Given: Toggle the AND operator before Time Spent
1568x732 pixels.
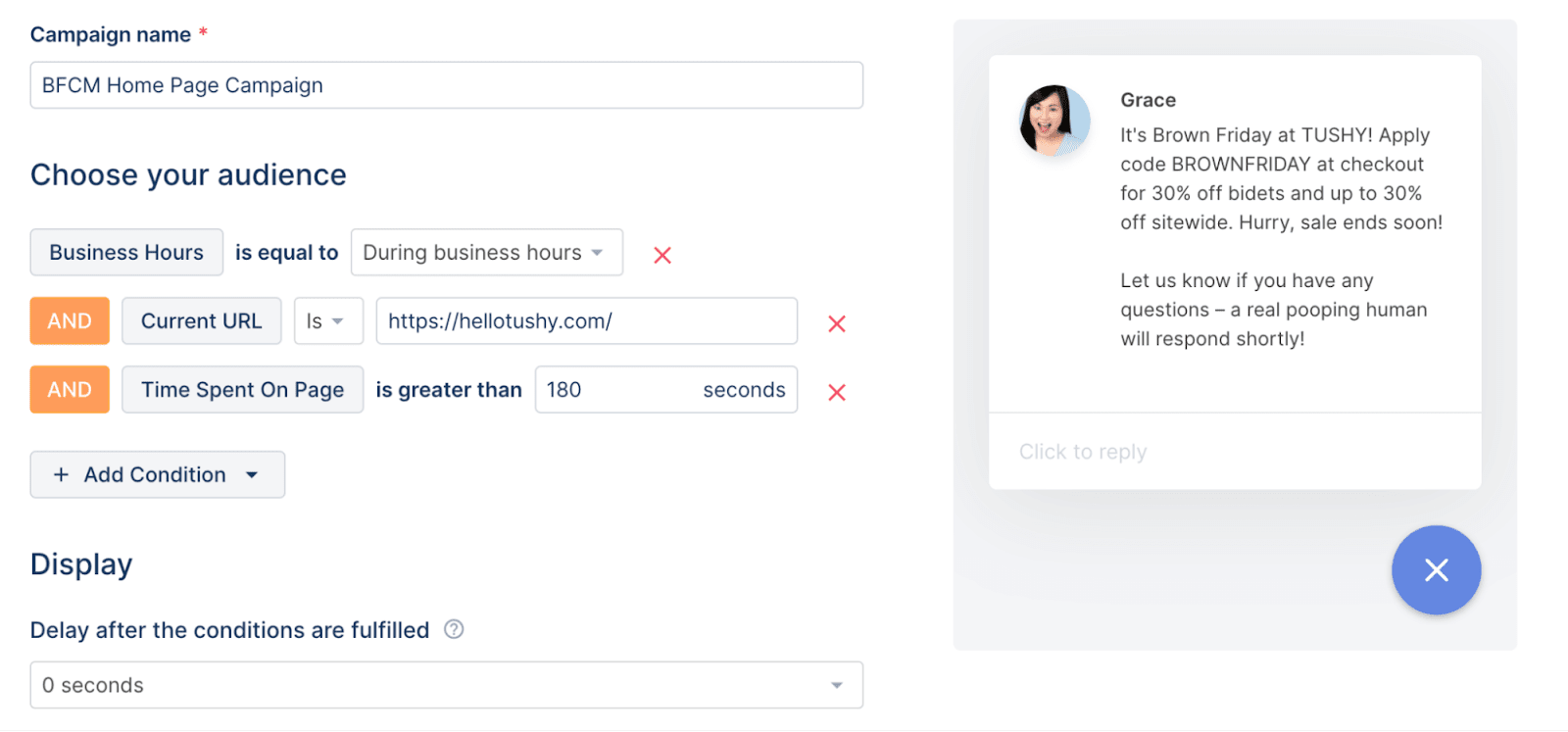Looking at the screenshot, I should click(x=70, y=389).
